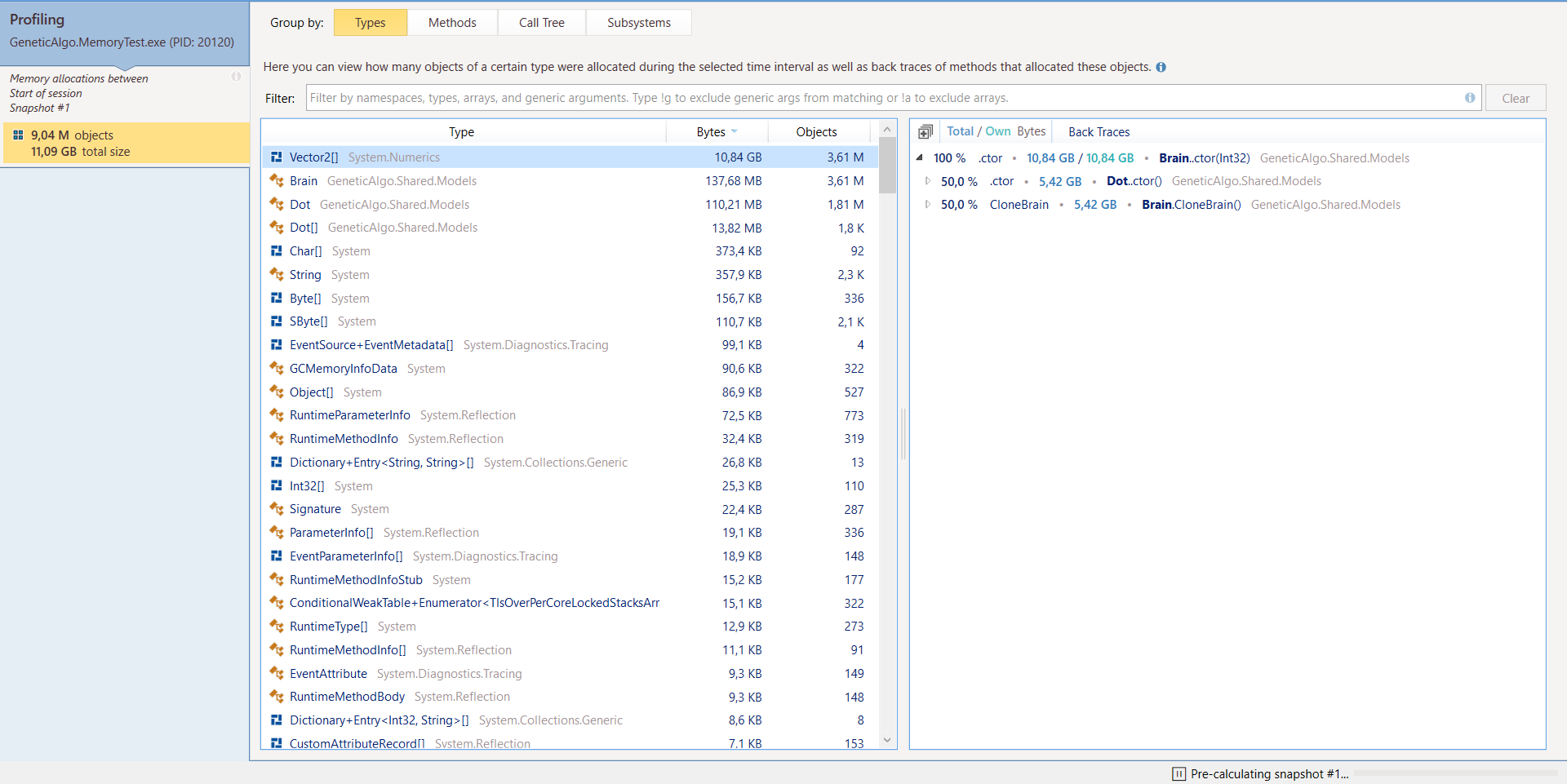Click the Object[] type icon
The height and width of the screenshot is (784, 1567).
point(277,392)
